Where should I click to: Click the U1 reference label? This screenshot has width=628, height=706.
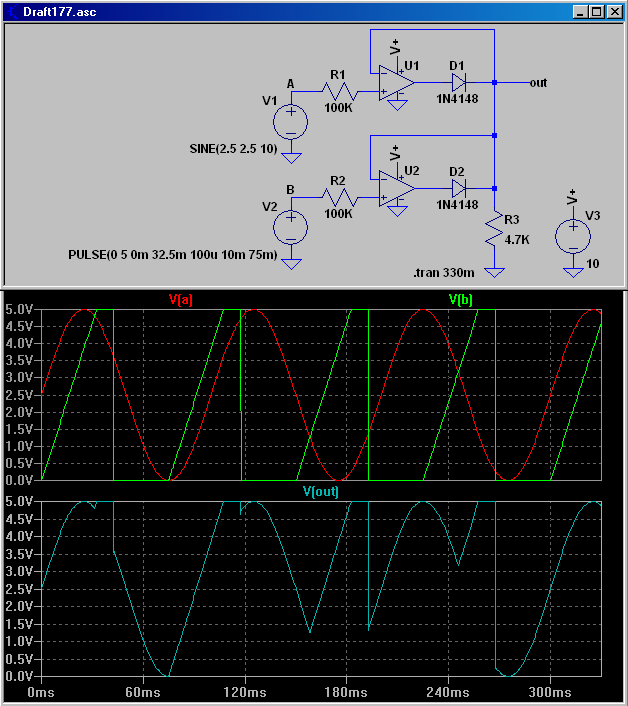pos(411,66)
